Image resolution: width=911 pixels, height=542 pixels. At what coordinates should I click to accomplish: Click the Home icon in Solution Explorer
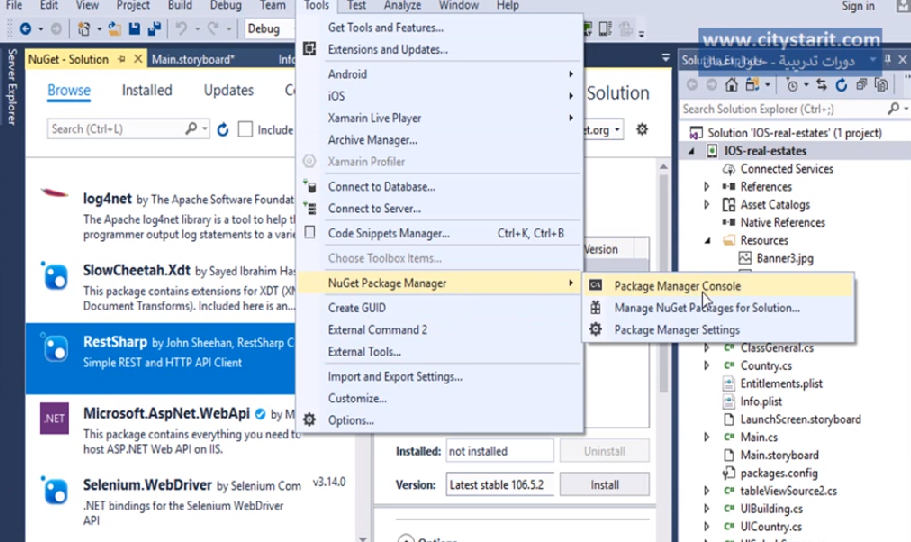[x=731, y=85]
